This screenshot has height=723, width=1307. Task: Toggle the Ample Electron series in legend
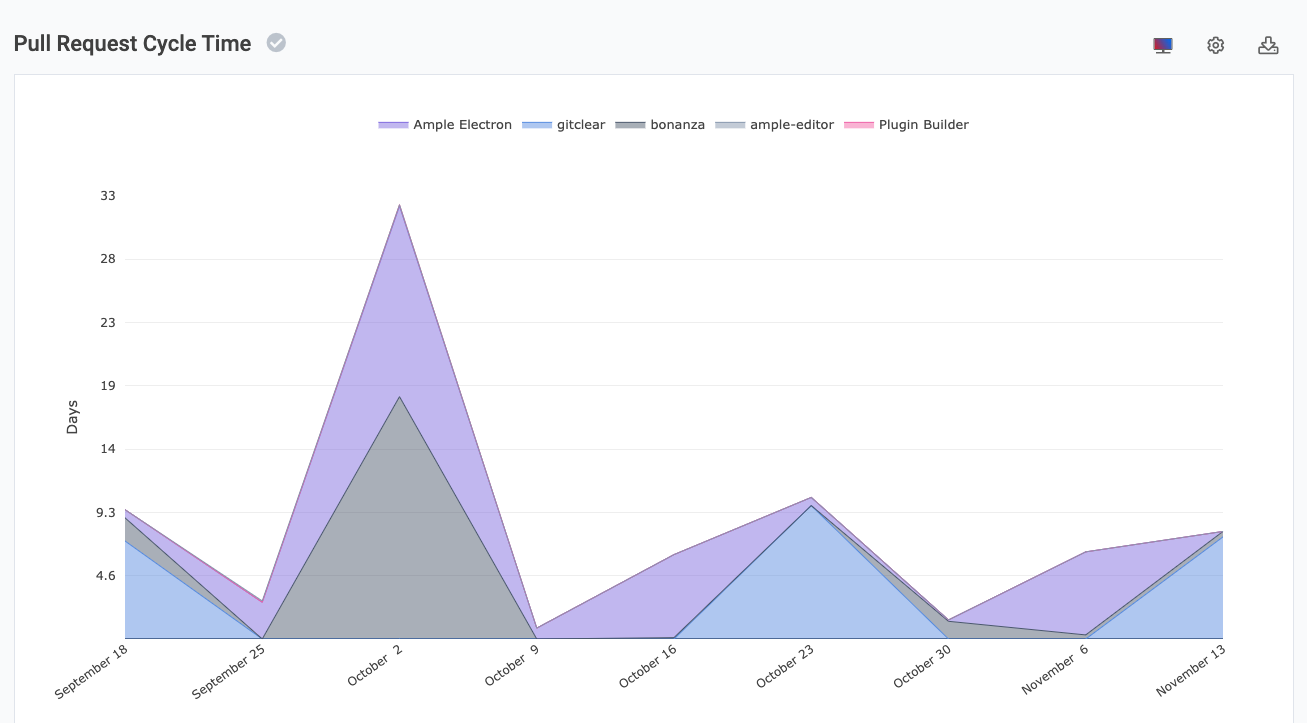(462, 125)
